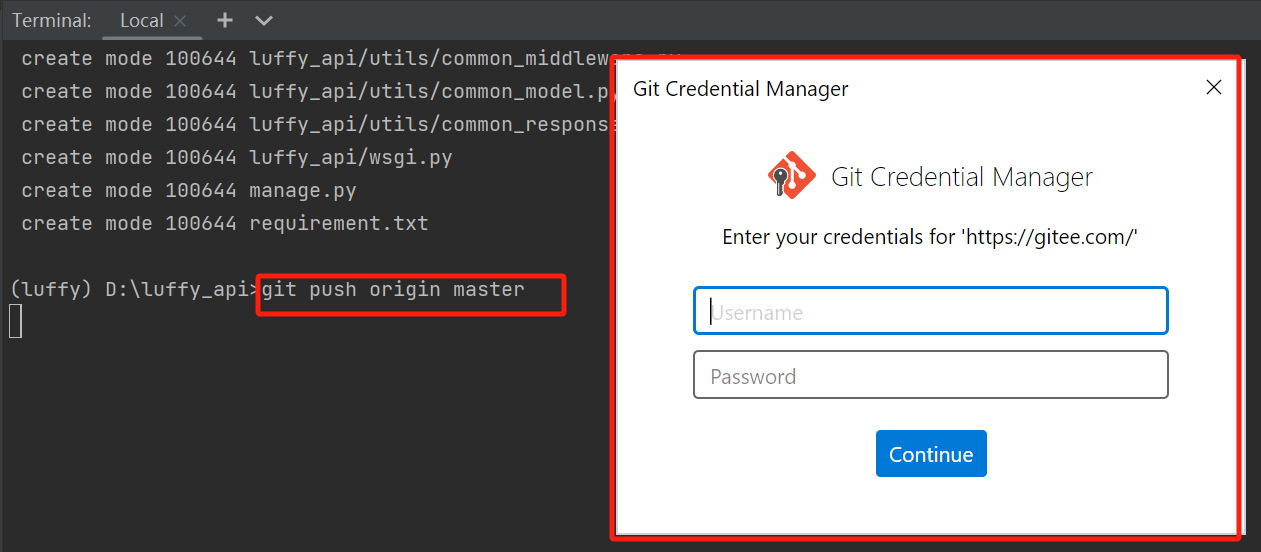Close the Local terminal tab

click(x=180, y=21)
